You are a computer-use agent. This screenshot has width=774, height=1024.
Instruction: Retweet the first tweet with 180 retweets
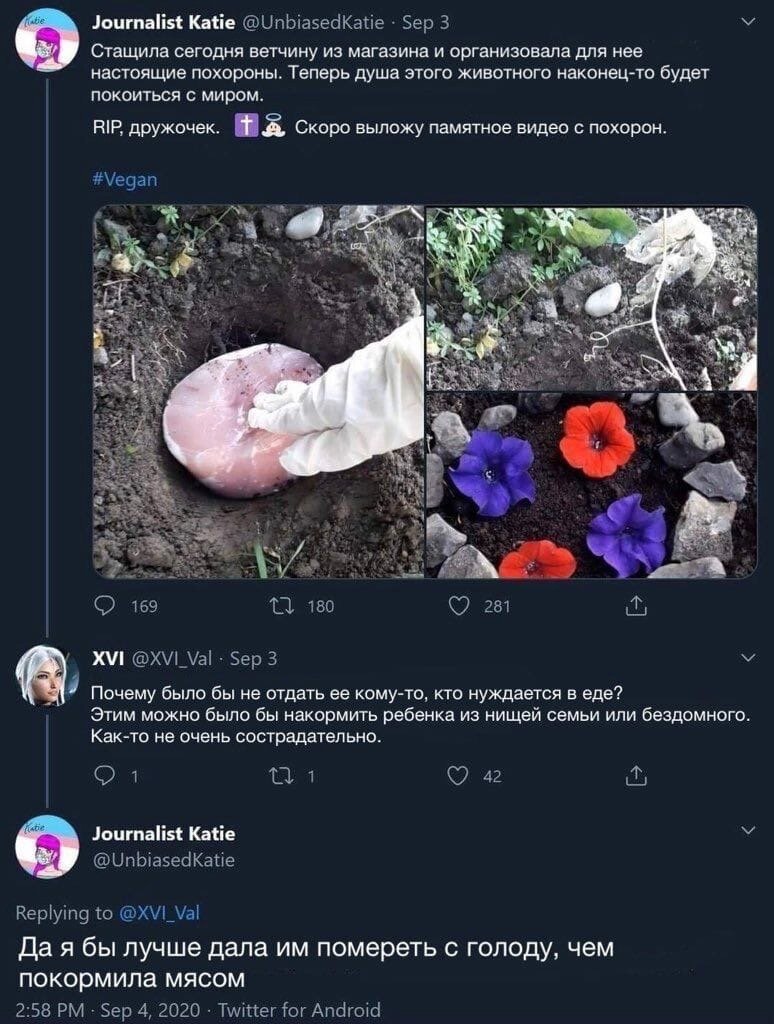[x=280, y=606]
